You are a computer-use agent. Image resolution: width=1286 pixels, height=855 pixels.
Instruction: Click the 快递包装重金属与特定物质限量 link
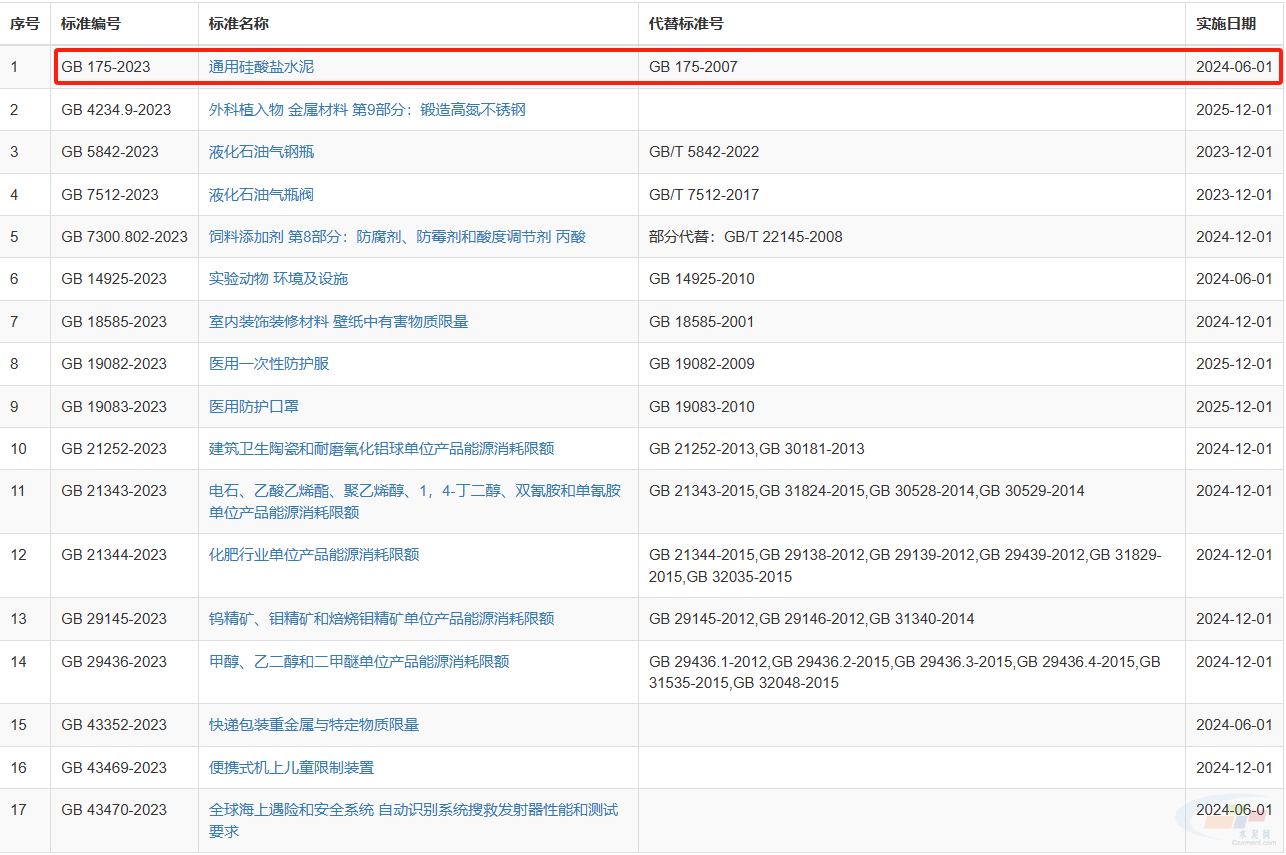pos(313,725)
